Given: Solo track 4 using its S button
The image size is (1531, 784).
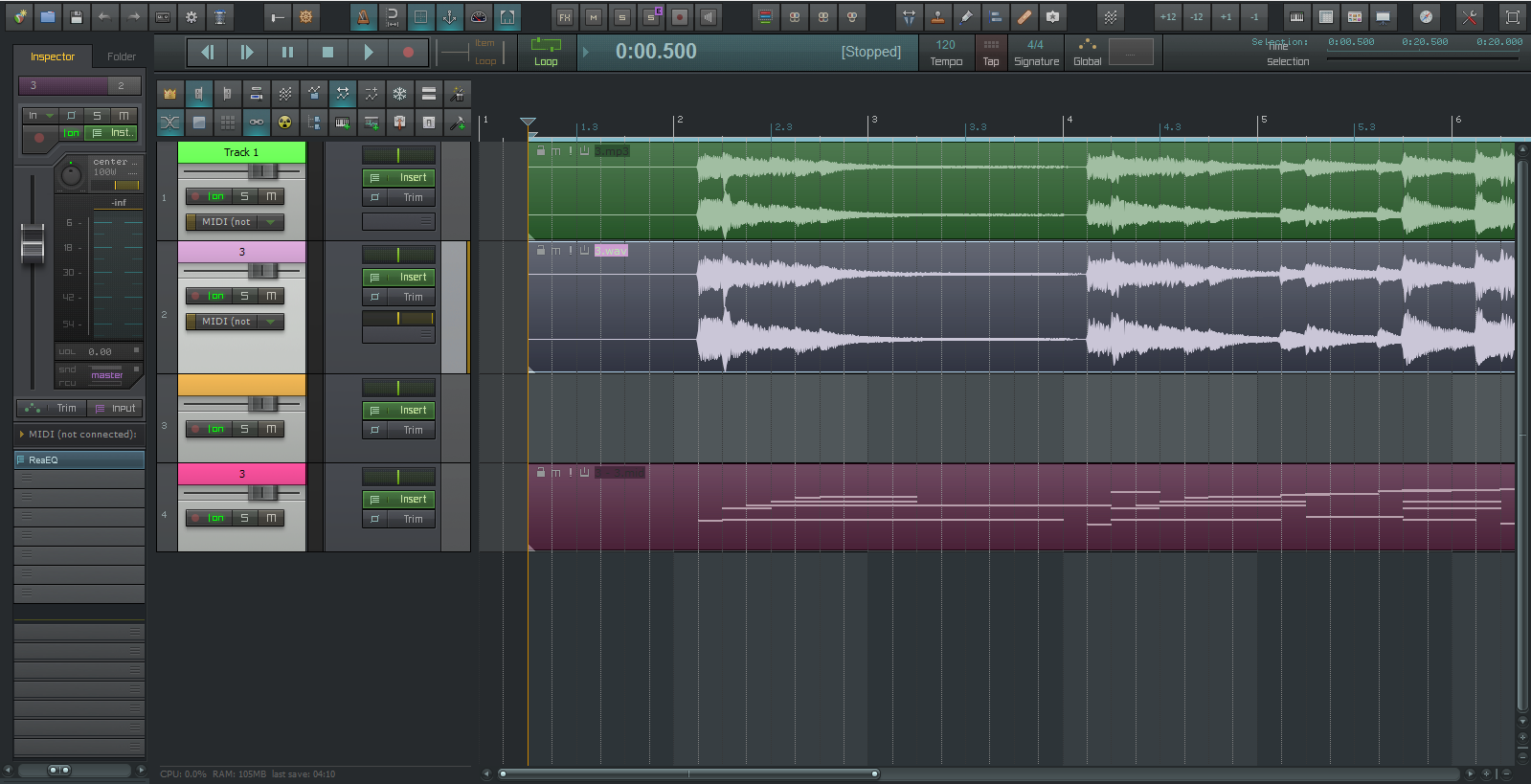Looking at the screenshot, I should click(x=244, y=518).
